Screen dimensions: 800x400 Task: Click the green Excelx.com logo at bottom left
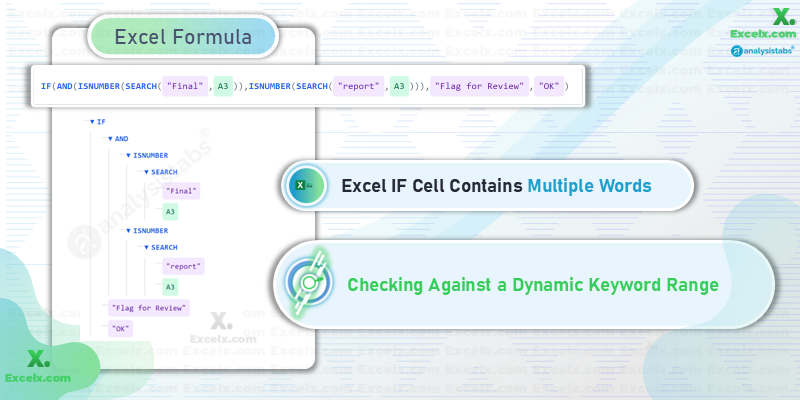click(x=38, y=367)
